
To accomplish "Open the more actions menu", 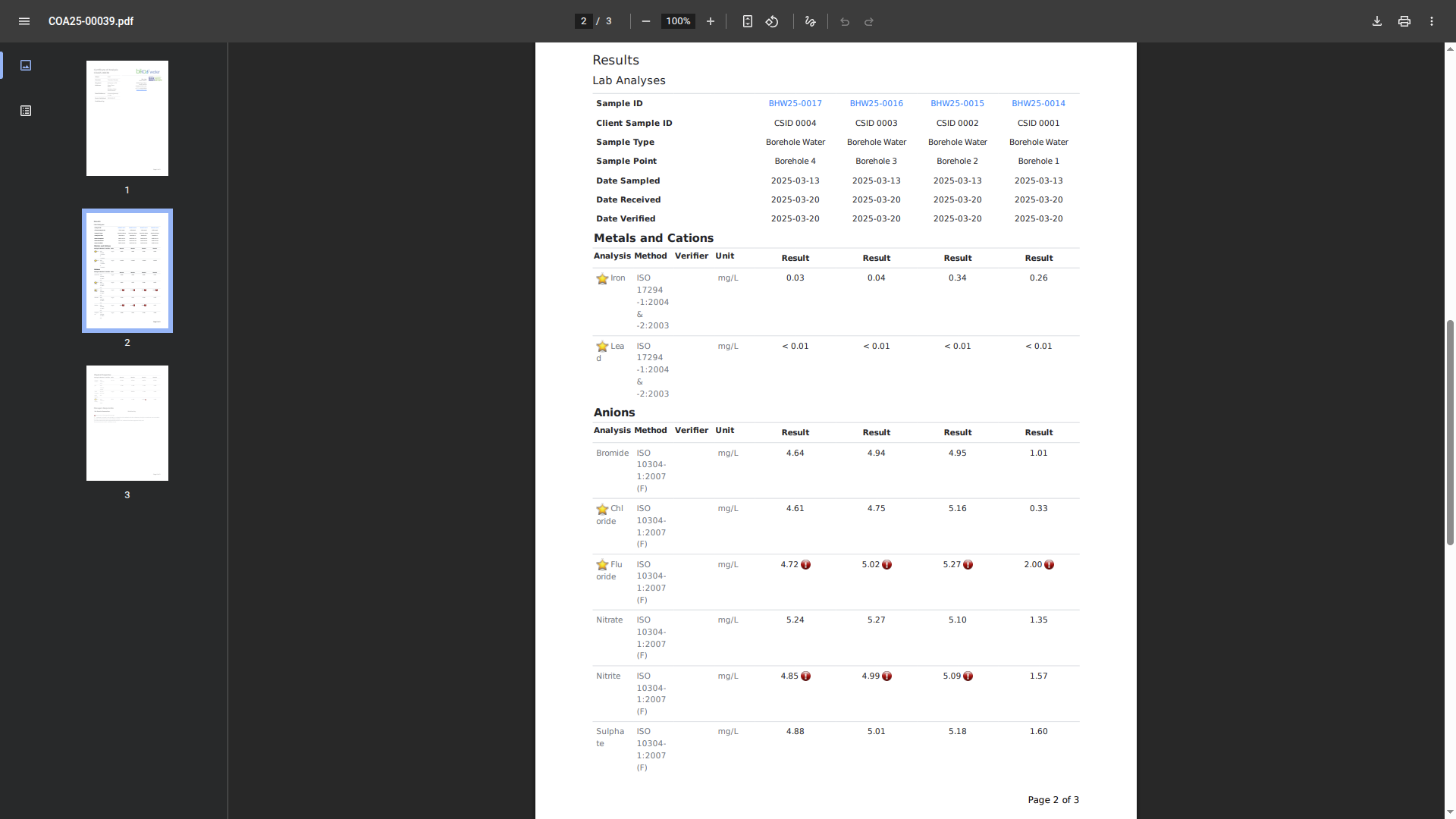I will pos(1432,21).
